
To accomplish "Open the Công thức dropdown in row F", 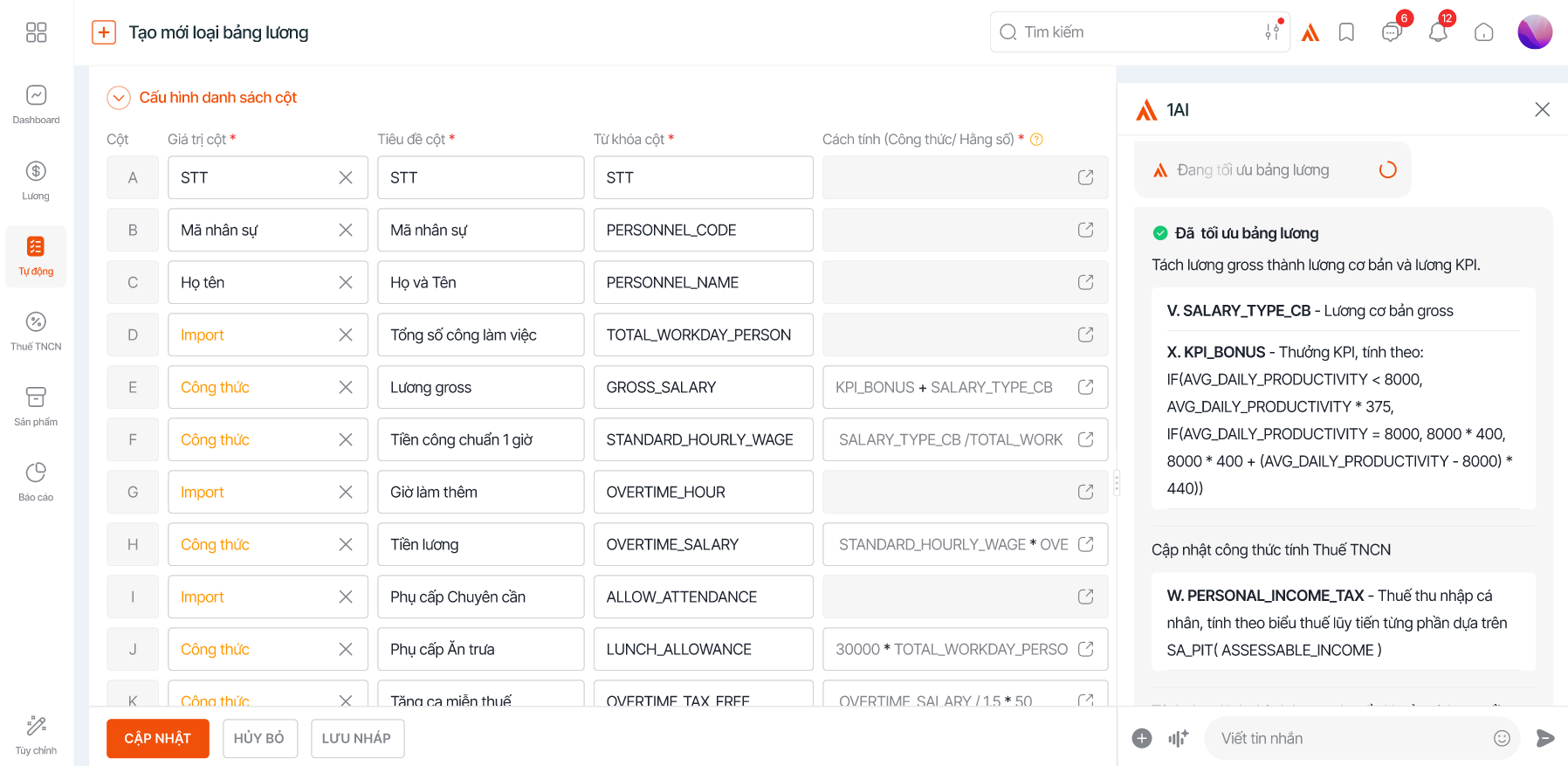I will [x=268, y=439].
